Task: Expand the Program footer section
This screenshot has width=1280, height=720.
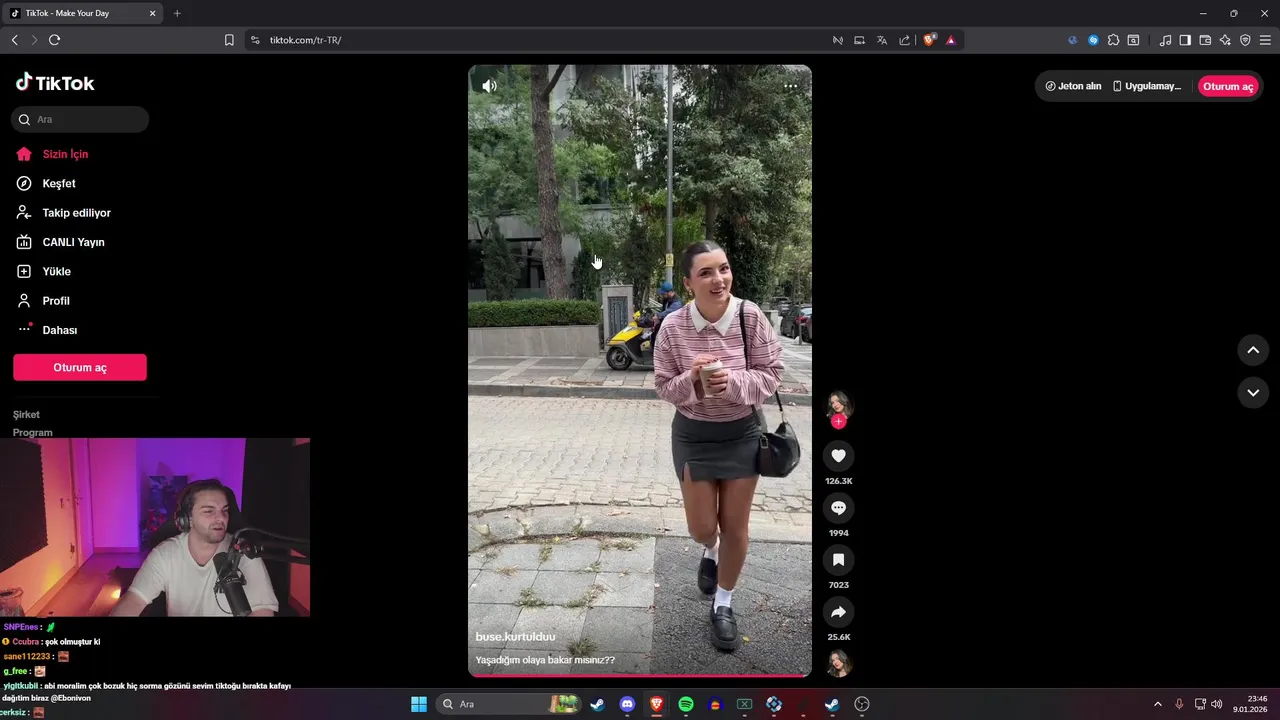Action: [33, 433]
